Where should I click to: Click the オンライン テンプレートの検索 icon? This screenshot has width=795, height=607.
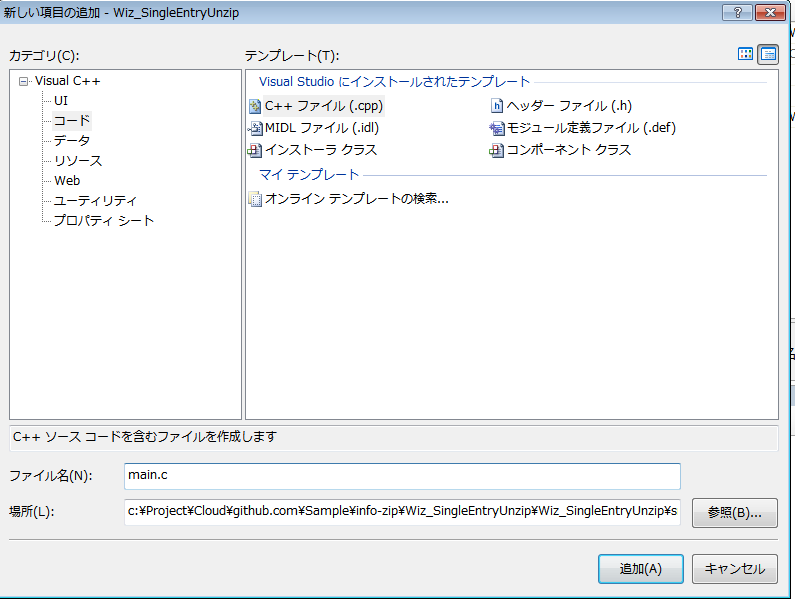click(x=255, y=199)
